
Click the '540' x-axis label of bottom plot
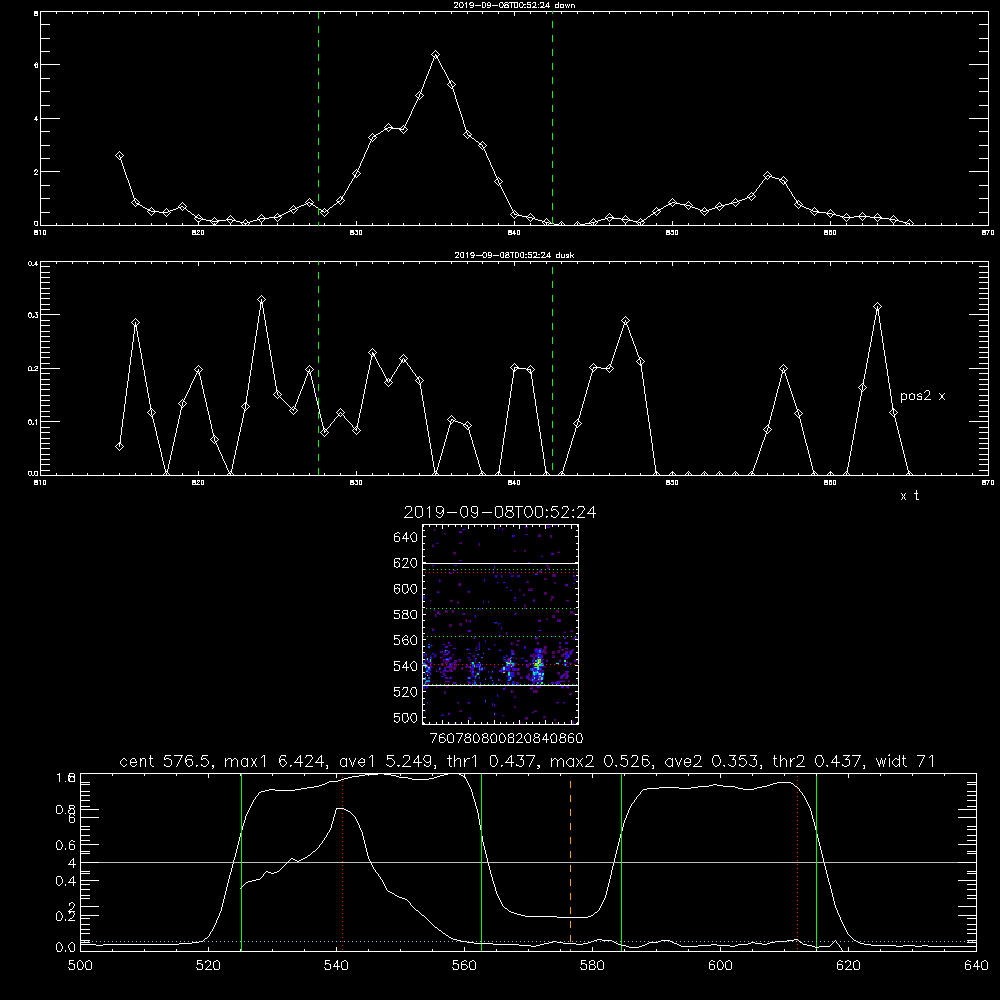tap(336, 966)
